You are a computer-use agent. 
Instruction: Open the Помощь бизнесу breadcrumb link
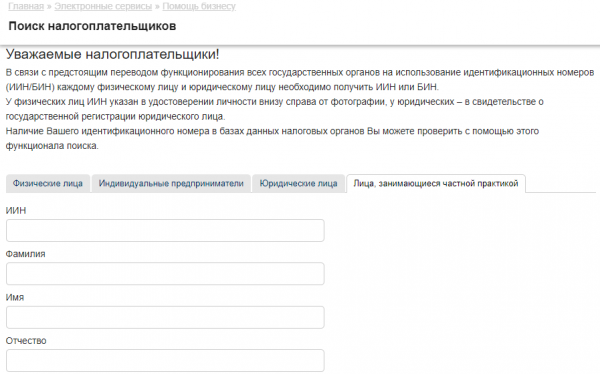[199, 6]
